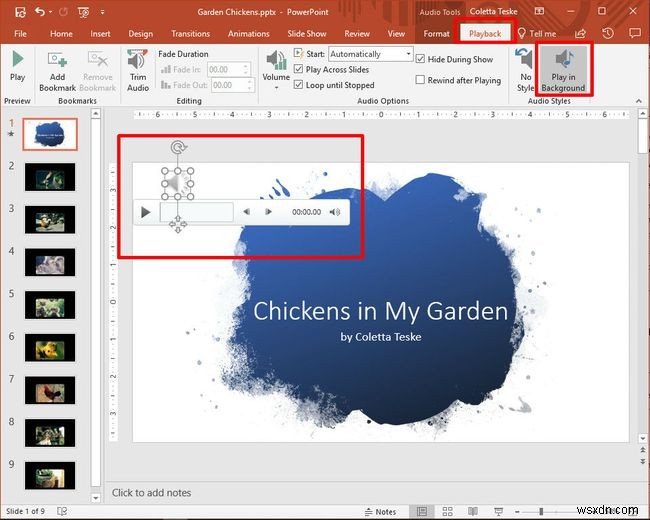
Task: Open the Review tab
Action: point(357,34)
